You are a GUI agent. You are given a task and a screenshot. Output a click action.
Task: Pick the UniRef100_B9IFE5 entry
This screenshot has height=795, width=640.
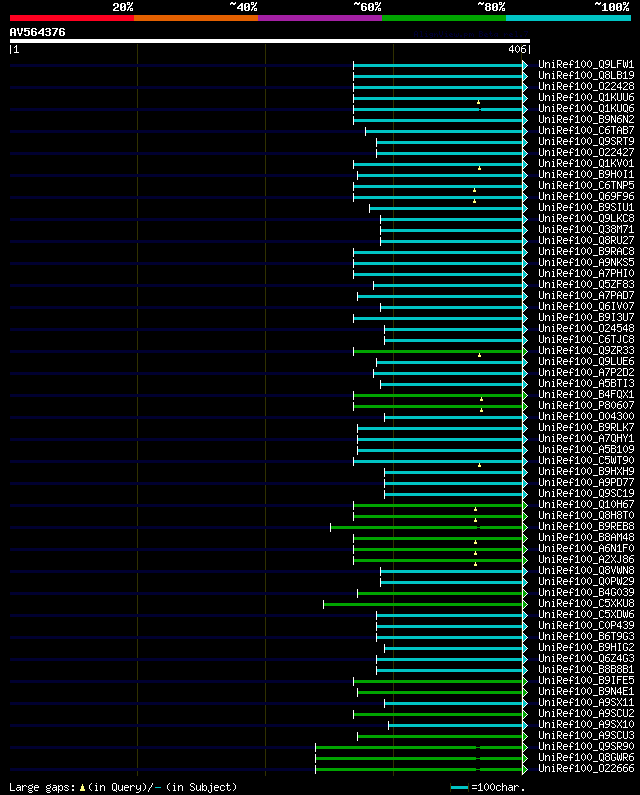(x=586, y=680)
